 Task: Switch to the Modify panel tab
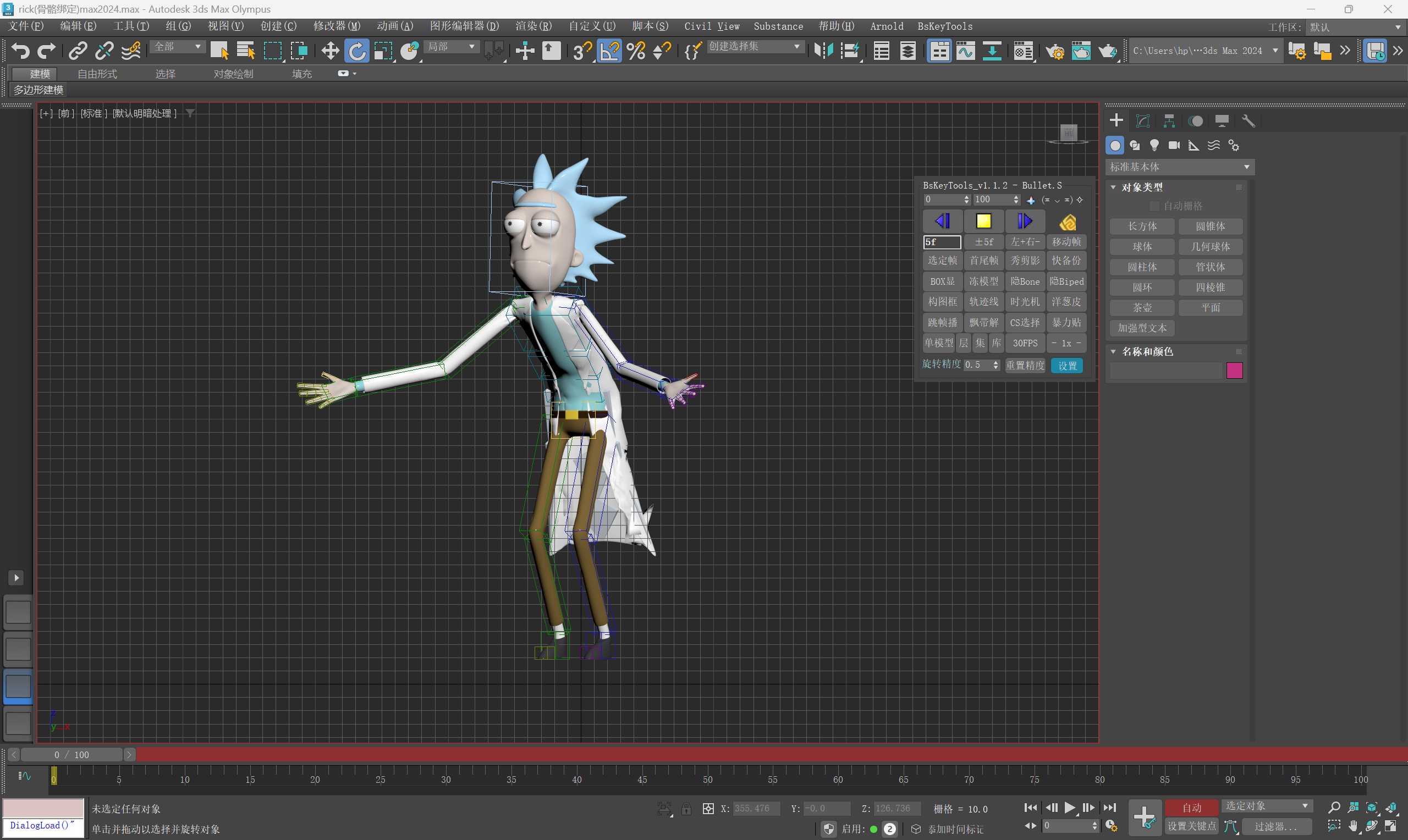(x=1142, y=120)
